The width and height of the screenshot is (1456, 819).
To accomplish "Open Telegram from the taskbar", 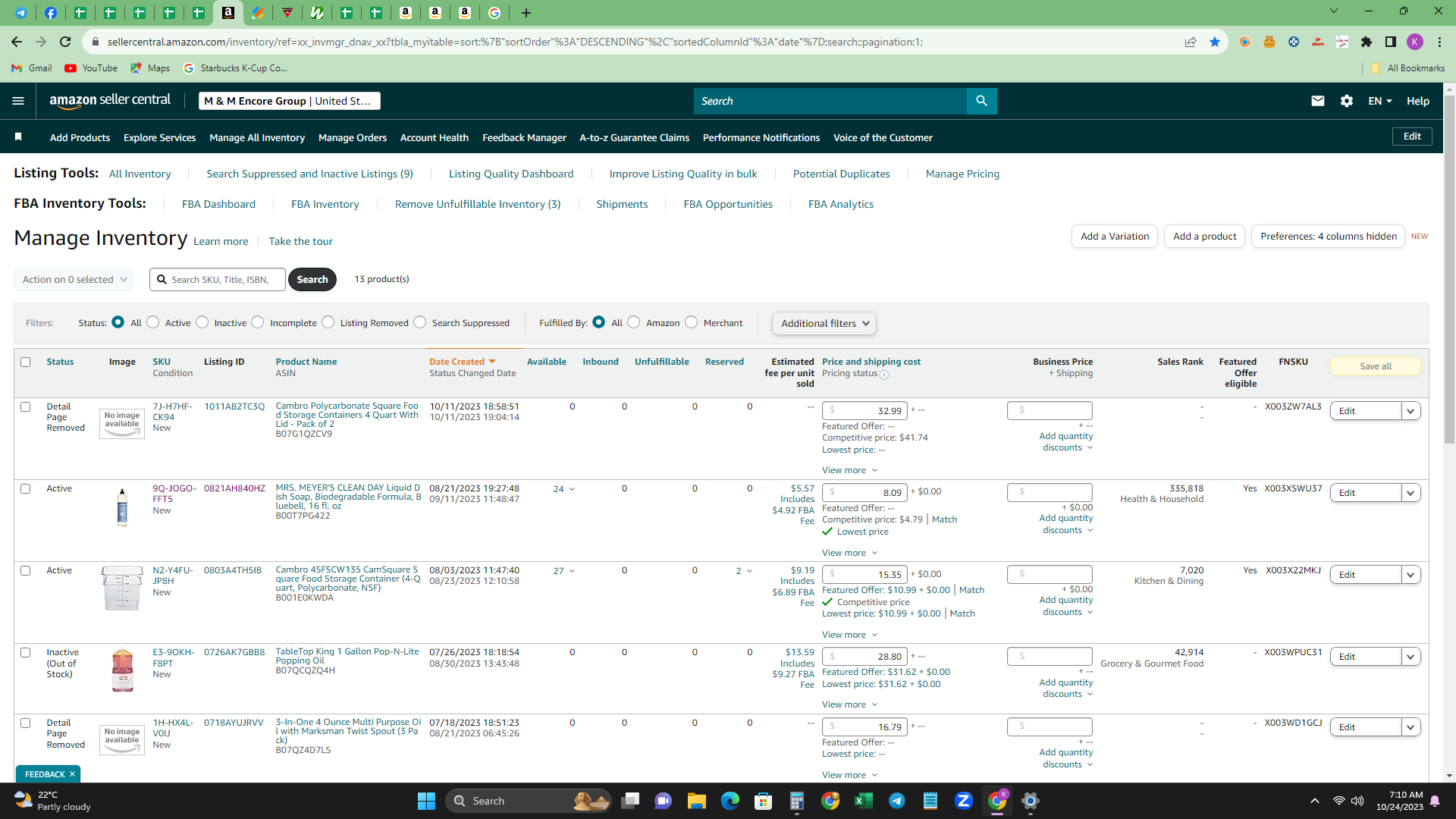I will [x=897, y=801].
